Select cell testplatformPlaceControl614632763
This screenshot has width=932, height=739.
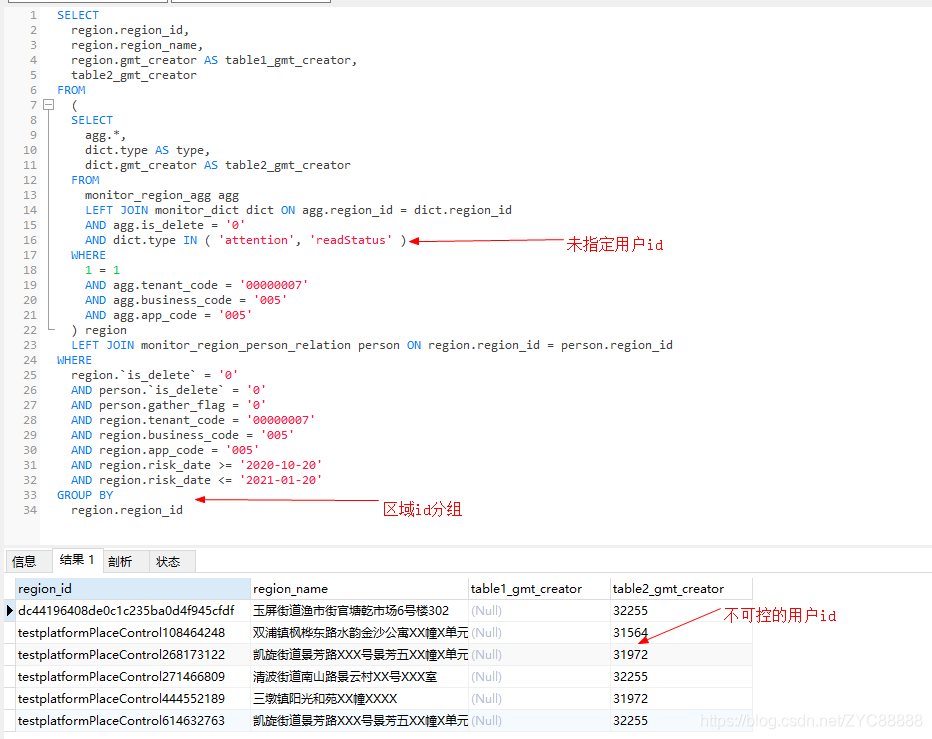(x=133, y=721)
